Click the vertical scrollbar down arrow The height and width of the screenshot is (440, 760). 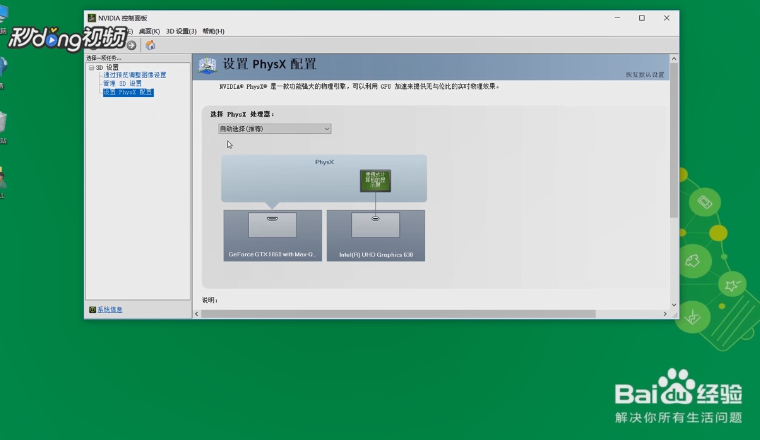(x=674, y=305)
